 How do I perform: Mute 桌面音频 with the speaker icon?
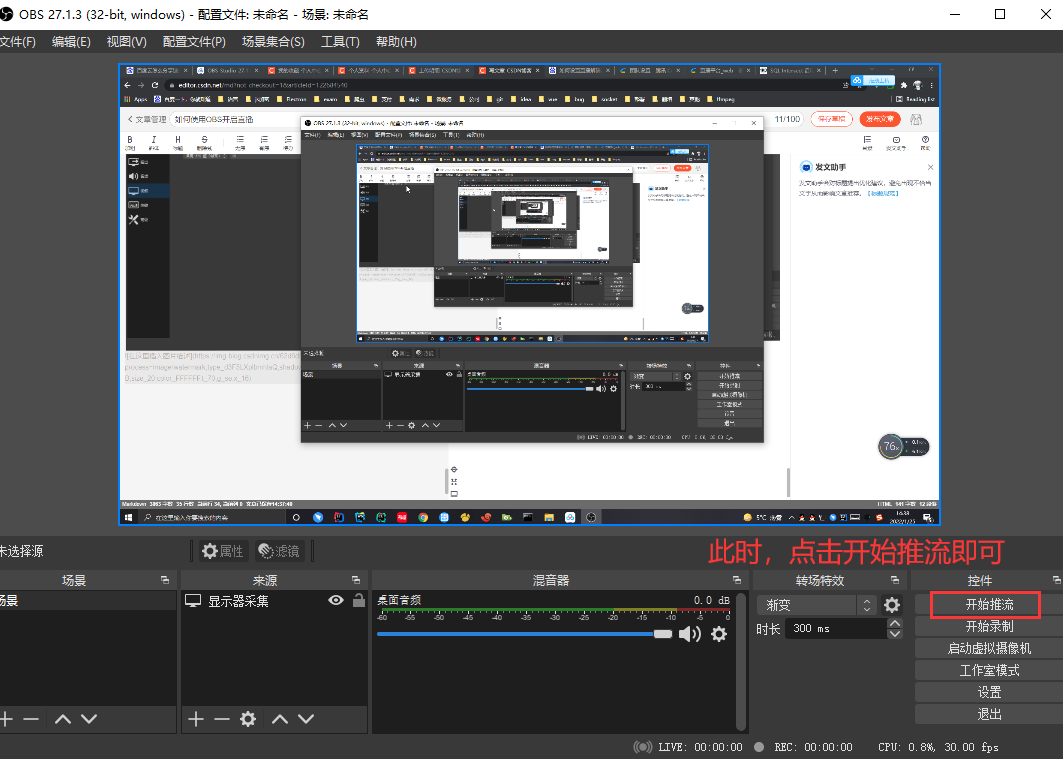point(689,634)
